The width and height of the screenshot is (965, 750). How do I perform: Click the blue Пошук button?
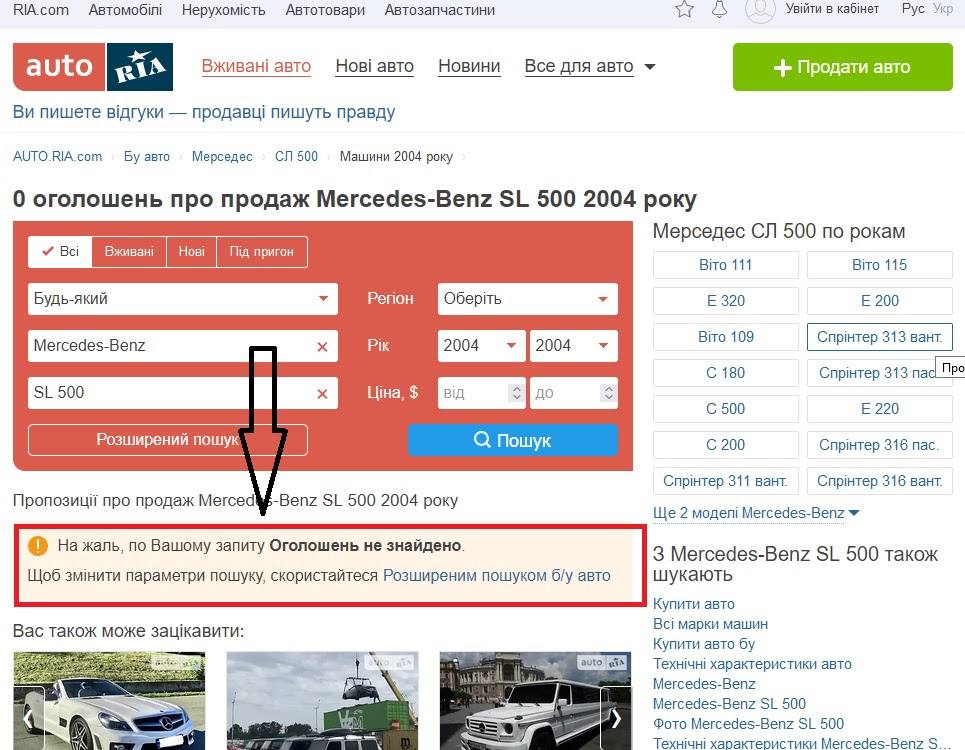(513, 440)
